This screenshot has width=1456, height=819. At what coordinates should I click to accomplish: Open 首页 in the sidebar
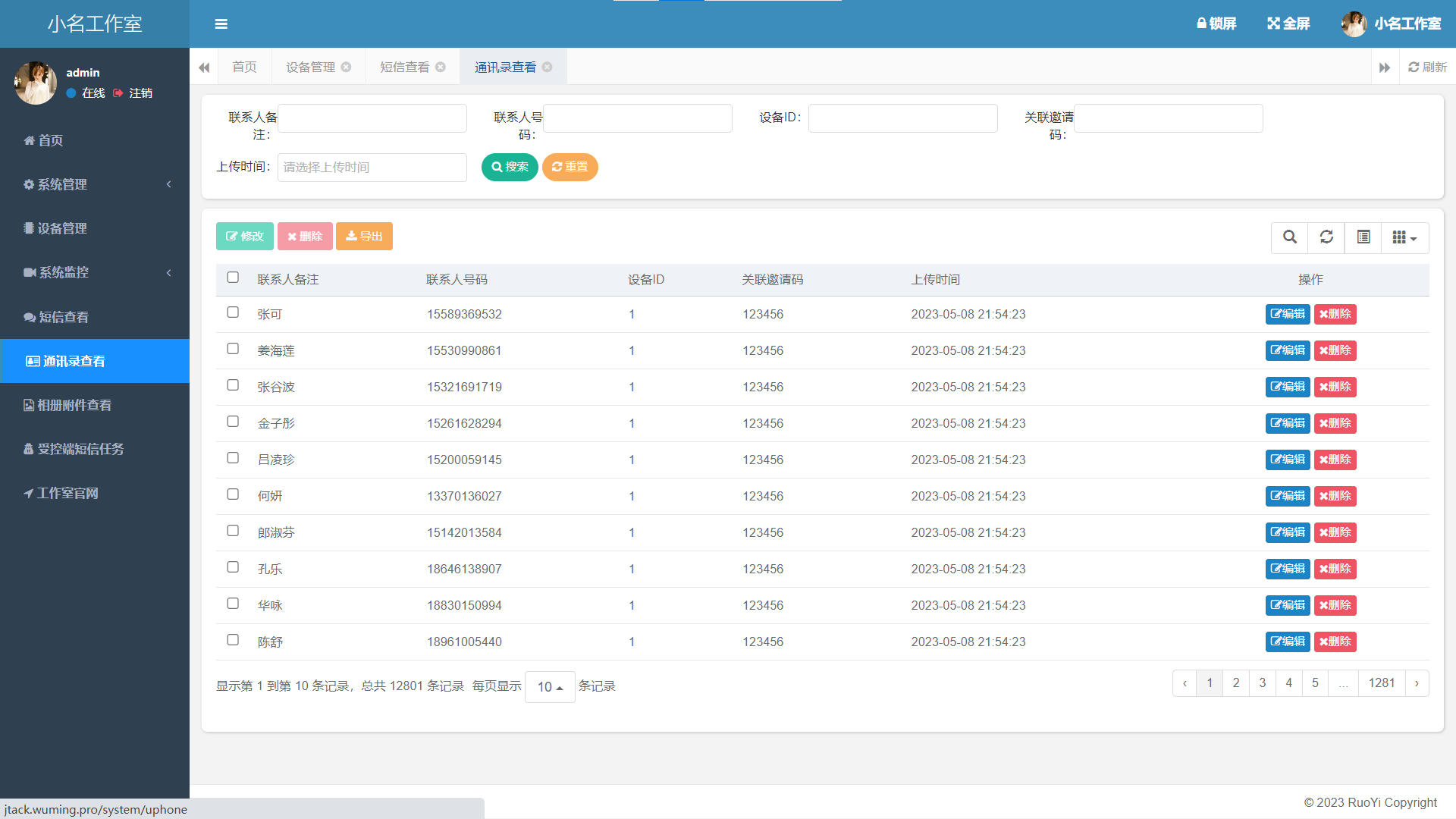[95, 140]
